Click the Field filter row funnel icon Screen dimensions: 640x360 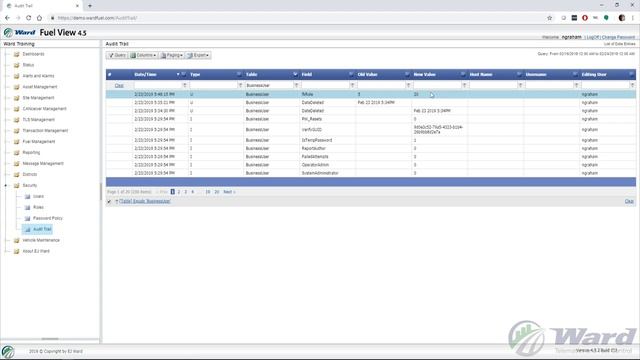click(x=352, y=85)
